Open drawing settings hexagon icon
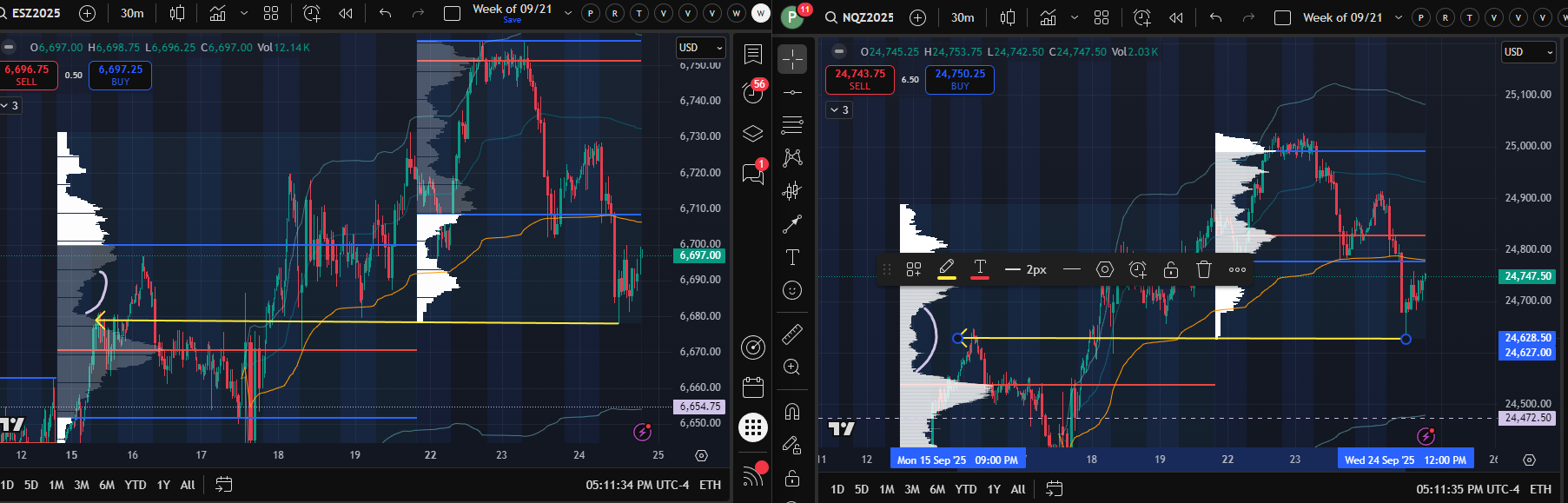Image resolution: width=1568 pixels, height=503 pixels. click(x=1105, y=269)
